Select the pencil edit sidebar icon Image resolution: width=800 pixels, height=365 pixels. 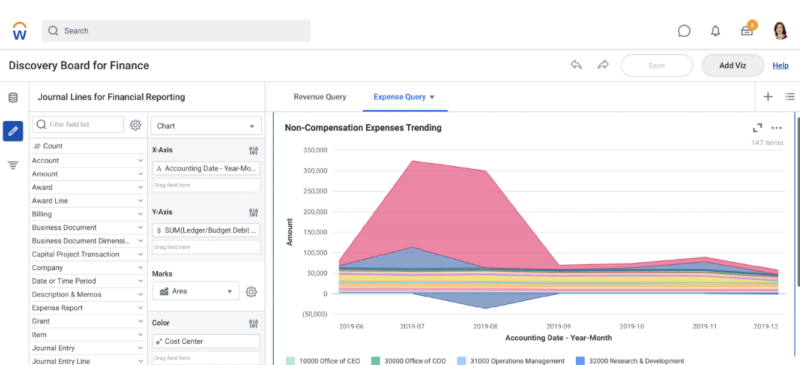13,131
